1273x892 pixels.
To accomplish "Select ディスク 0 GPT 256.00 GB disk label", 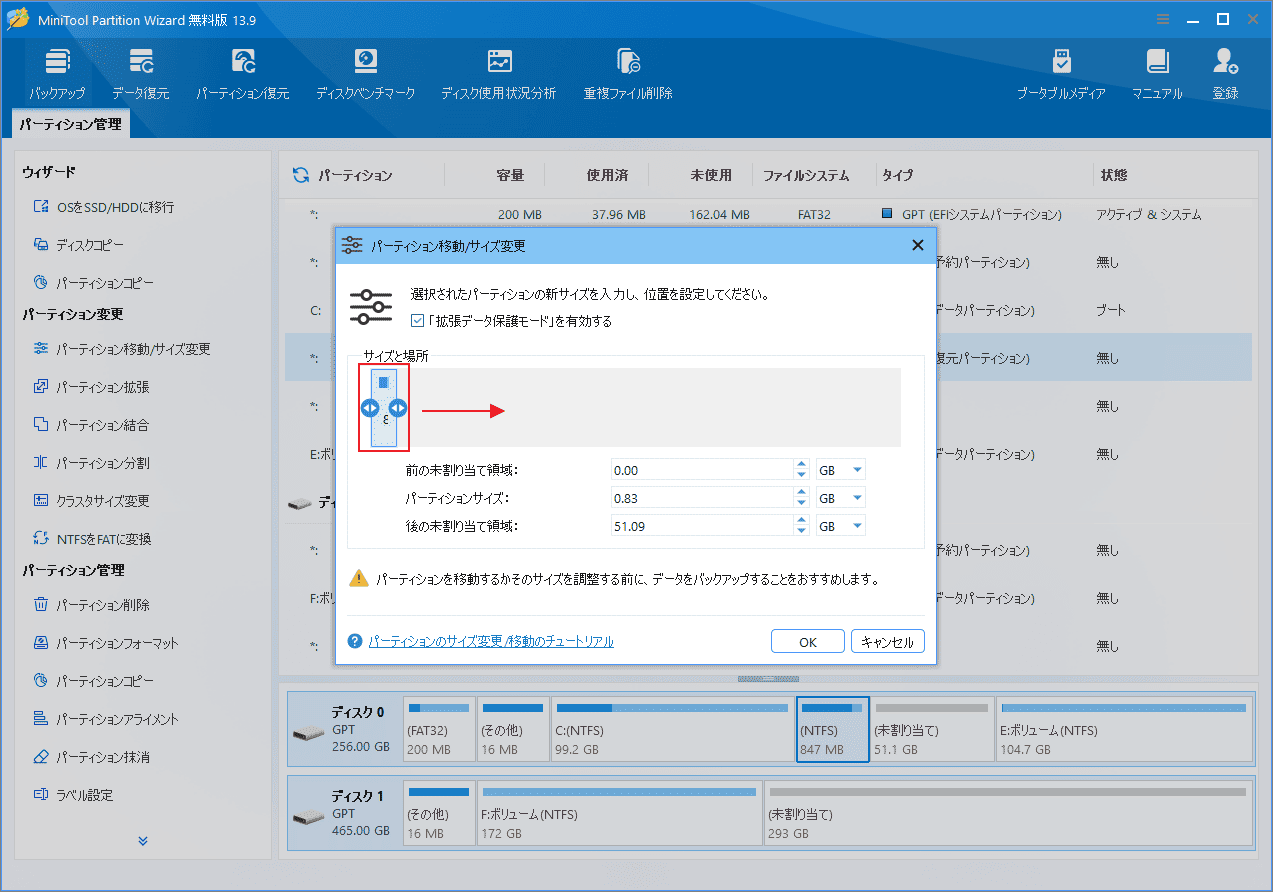I will (345, 730).
